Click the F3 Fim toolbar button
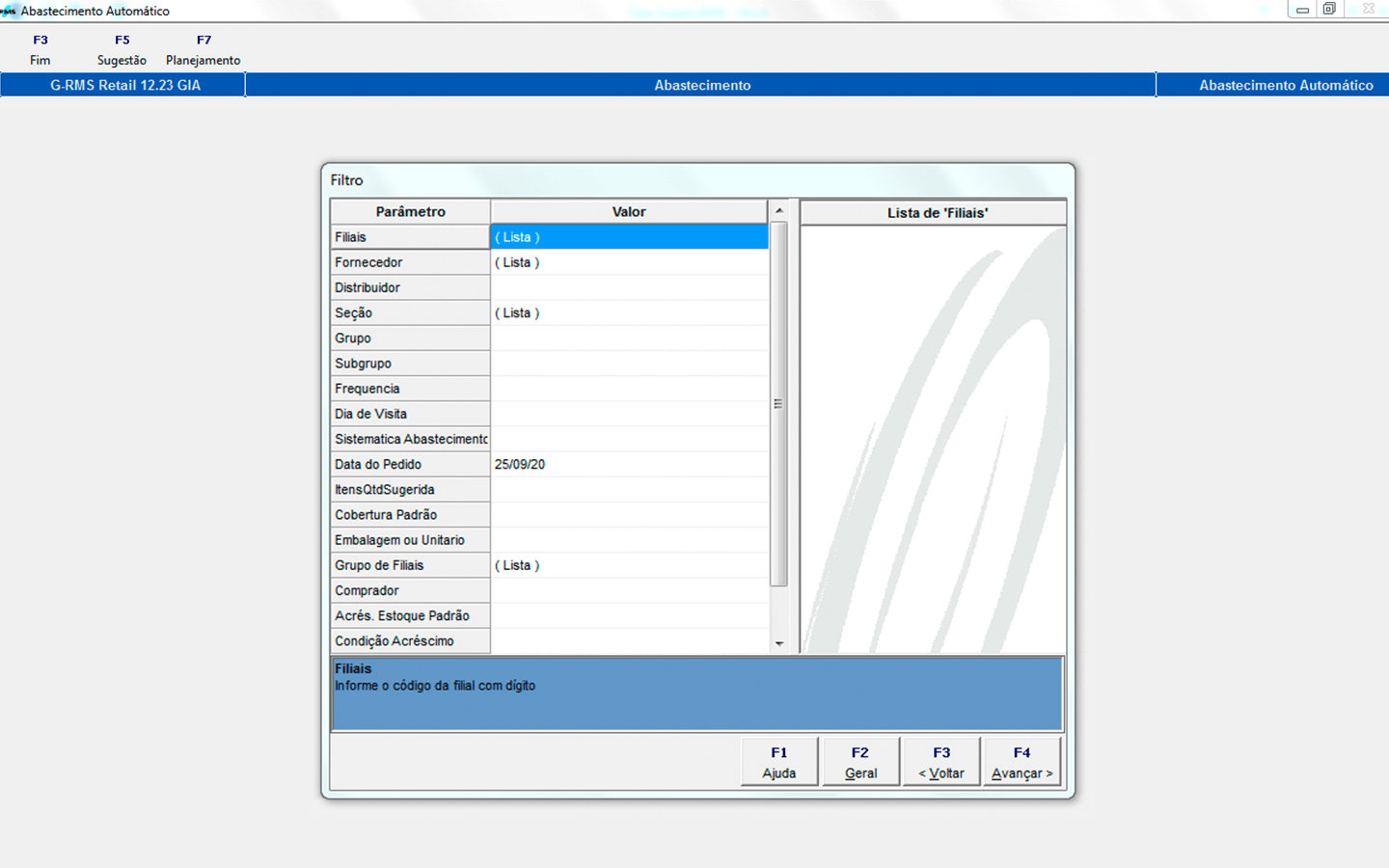This screenshot has width=1389, height=868. [40, 50]
